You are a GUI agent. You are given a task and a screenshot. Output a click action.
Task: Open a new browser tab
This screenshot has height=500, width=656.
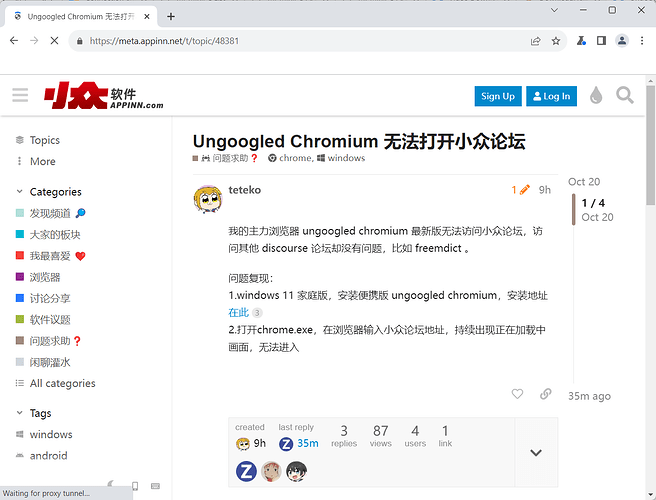[171, 16]
